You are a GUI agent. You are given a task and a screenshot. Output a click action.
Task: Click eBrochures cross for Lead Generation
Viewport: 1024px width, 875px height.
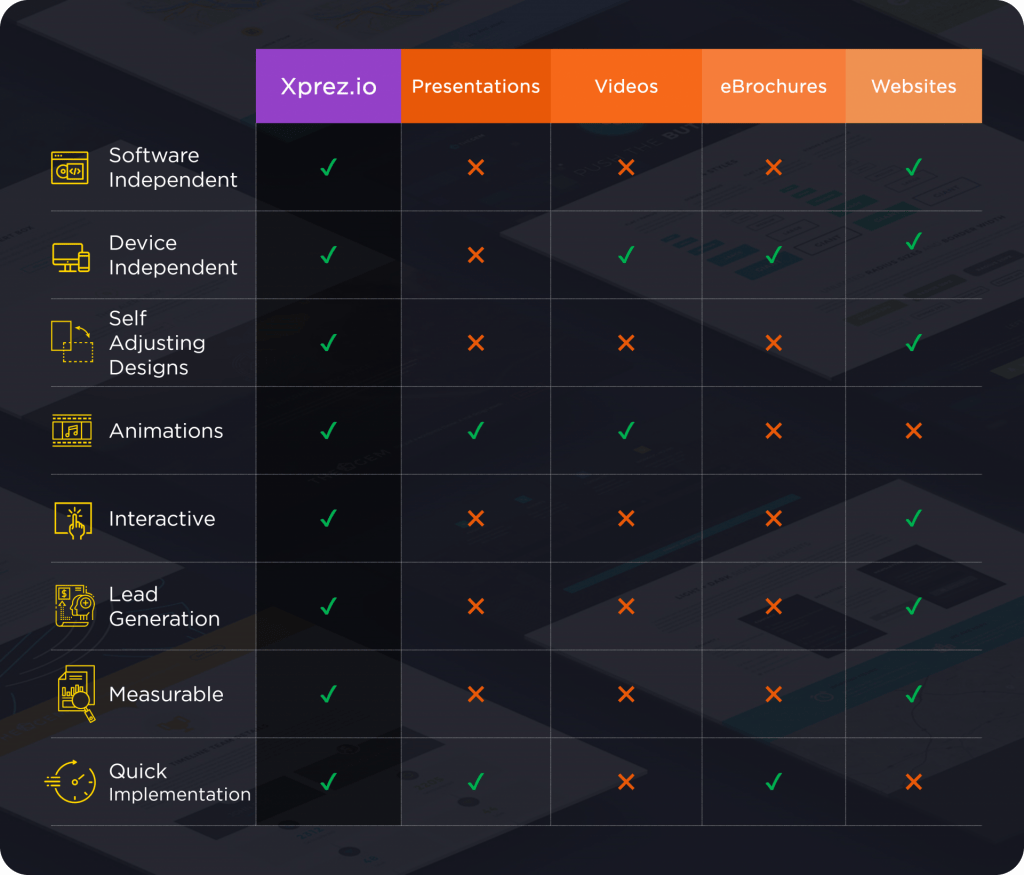click(774, 607)
